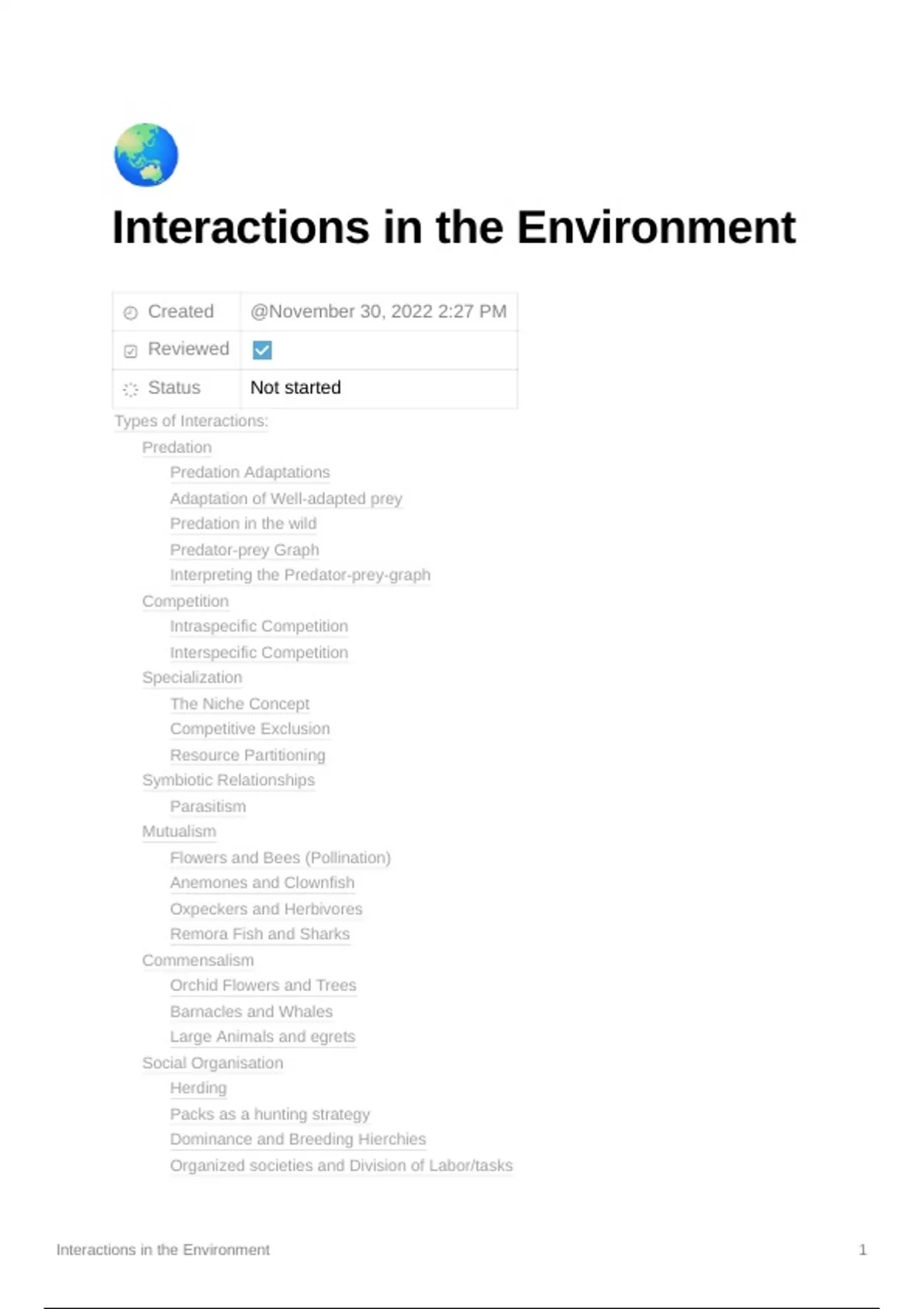The height and width of the screenshot is (1309, 924).
Task: Open the Competition contents link
Action: (x=185, y=601)
